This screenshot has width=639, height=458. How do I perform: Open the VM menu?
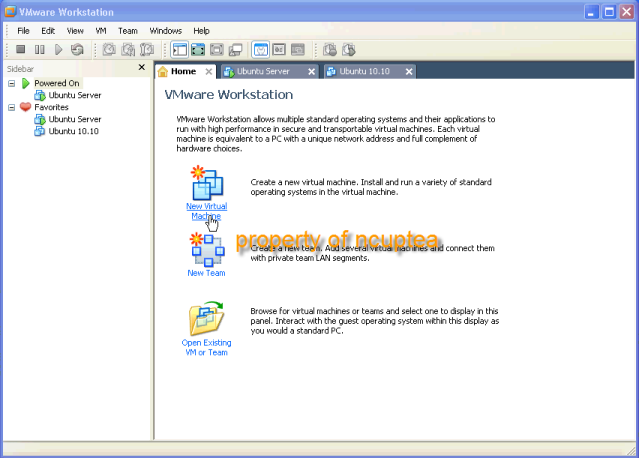point(101,31)
